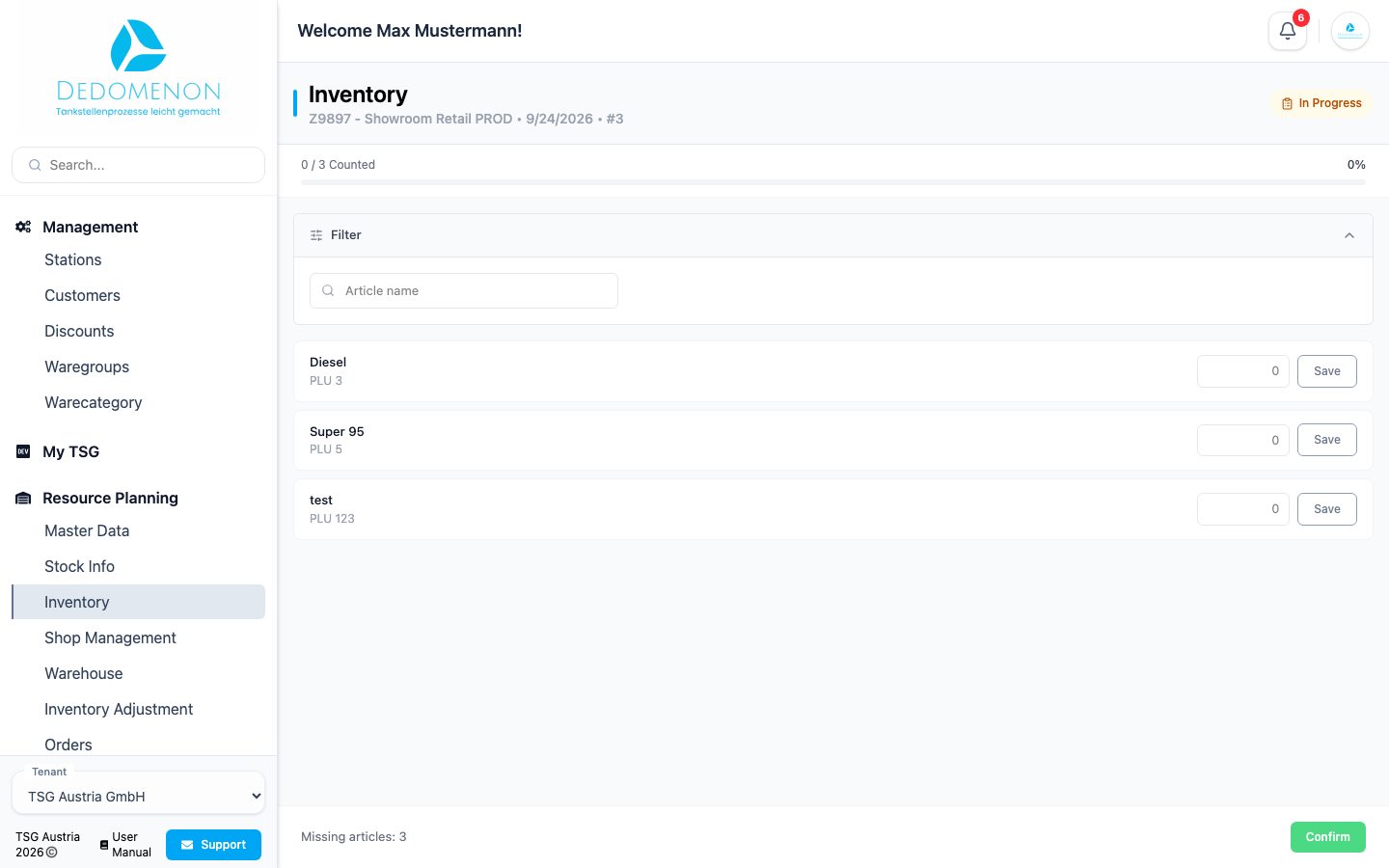Click the '0 / 3 Counted' label

(x=338, y=165)
